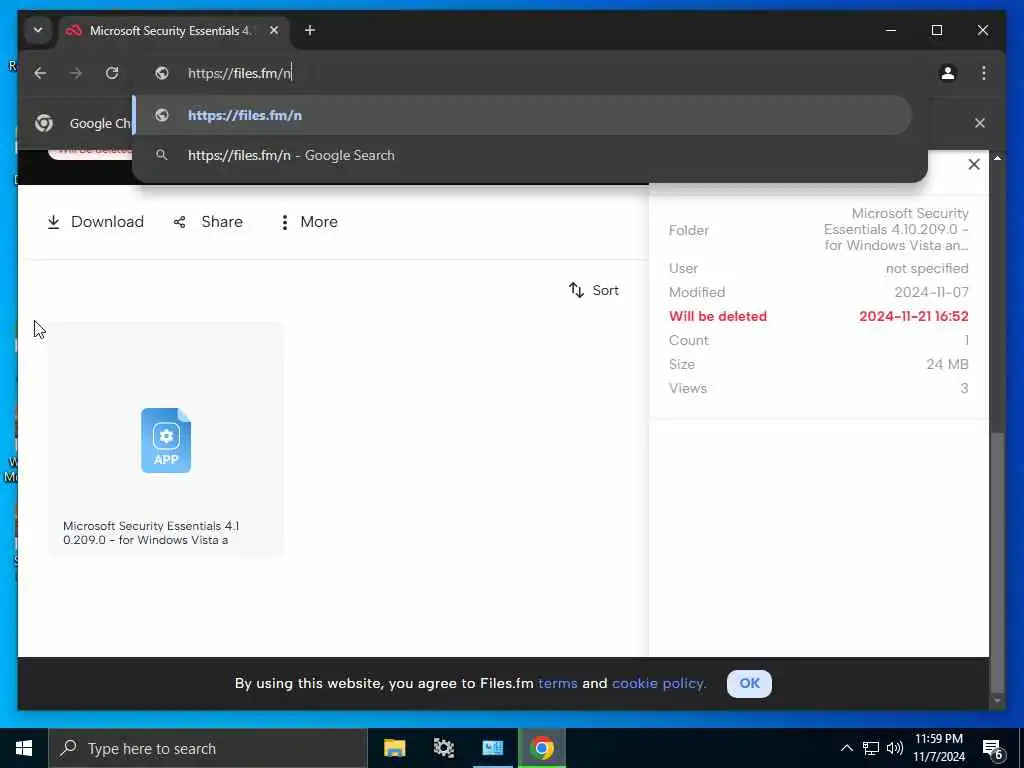Close the Microsoft Security Essentials tab
Viewport: 1024px width, 768px height.
274,30
